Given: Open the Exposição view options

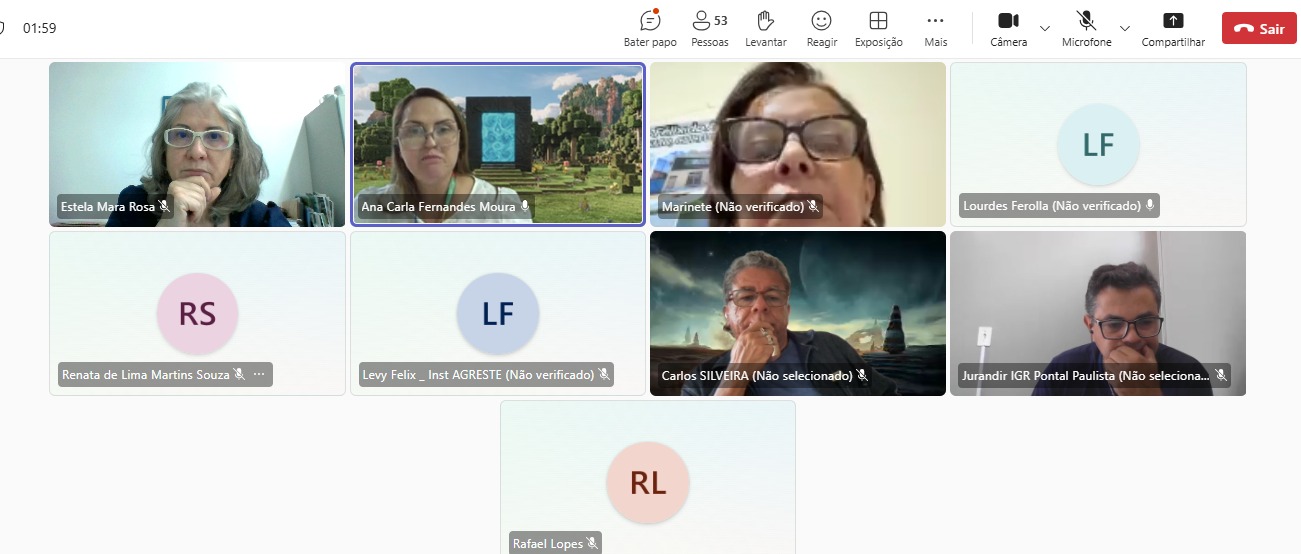Looking at the screenshot, I should point(878,28).
